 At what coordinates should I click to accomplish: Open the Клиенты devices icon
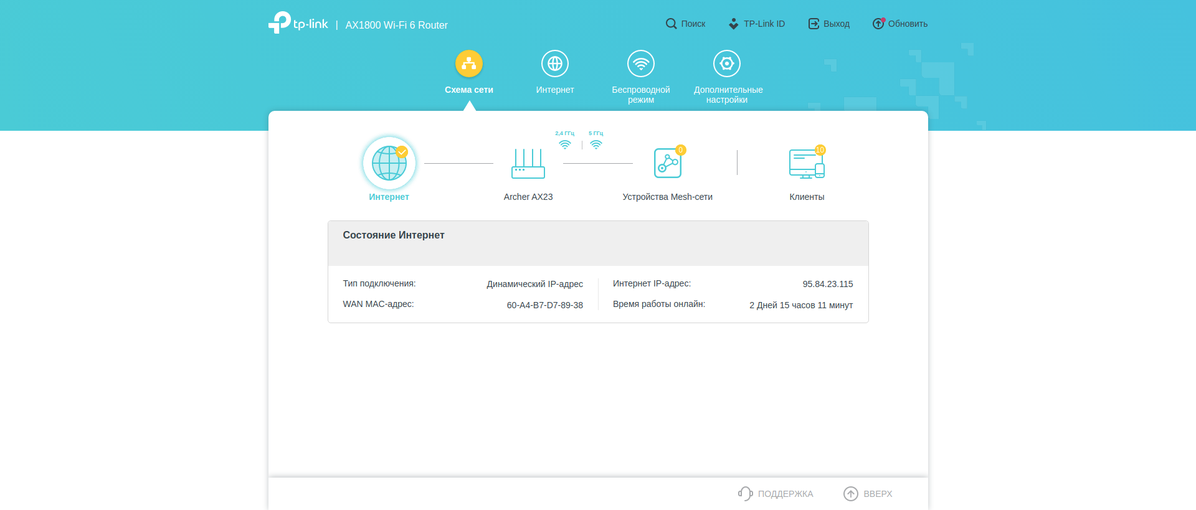[x=807, y=163]
